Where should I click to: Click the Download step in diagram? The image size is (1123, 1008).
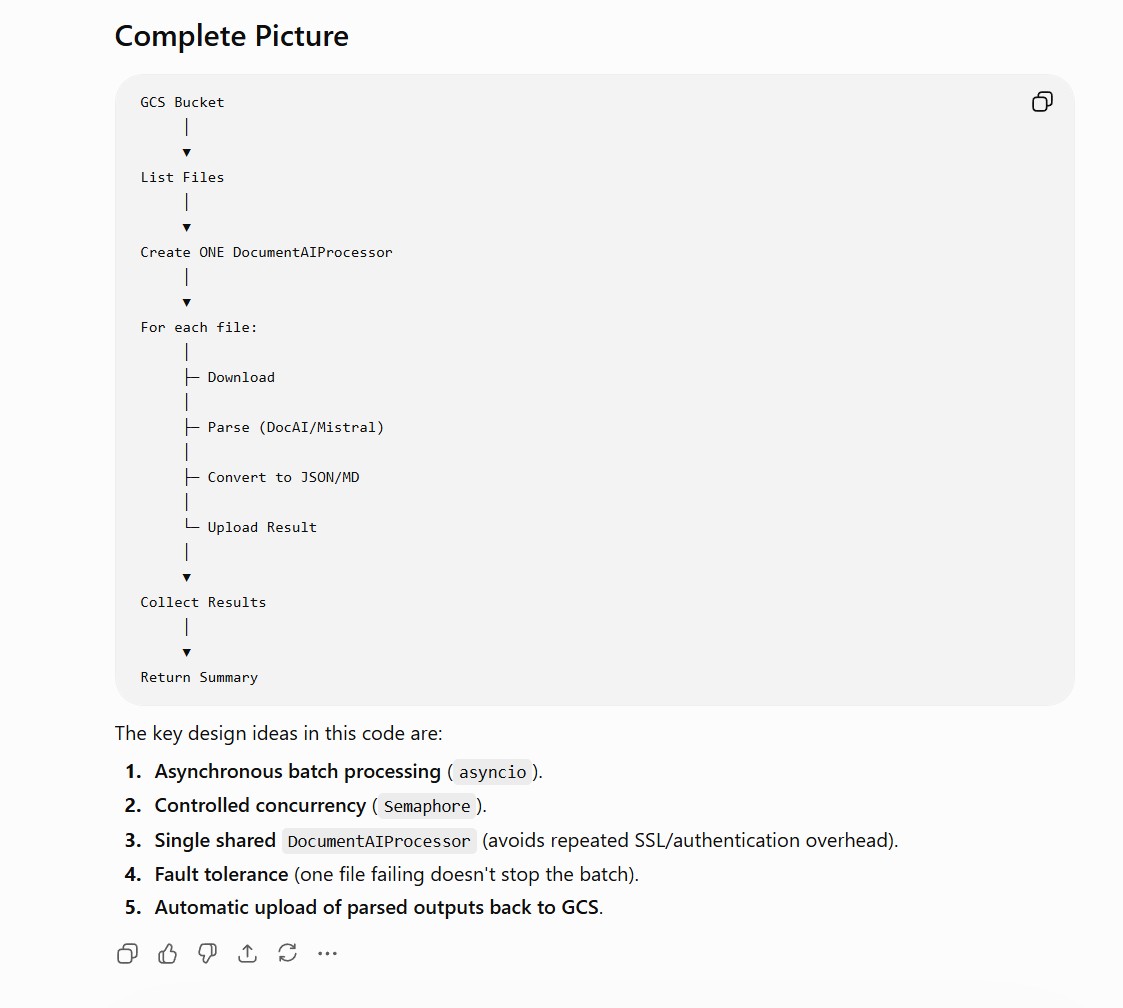(241, 378)
